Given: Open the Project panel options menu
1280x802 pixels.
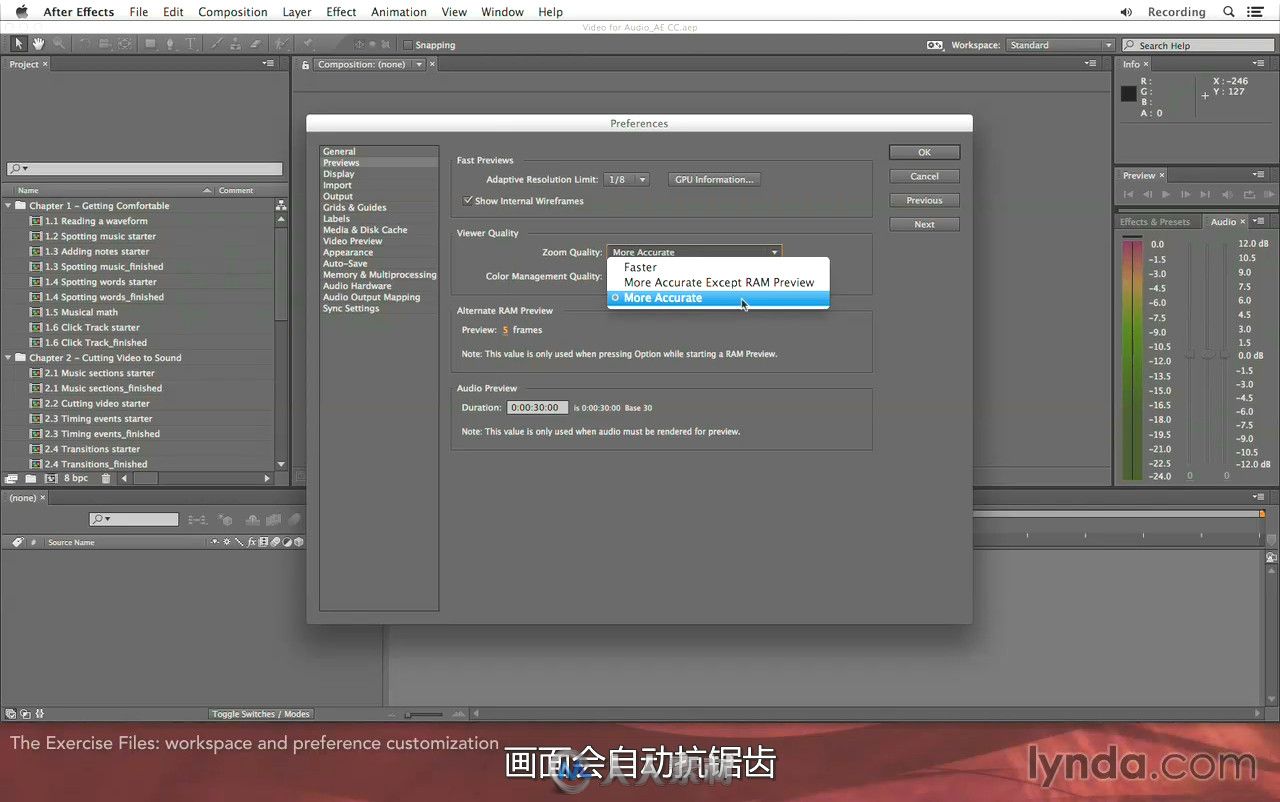Looking at the screenshot, I should click(268, 64).
